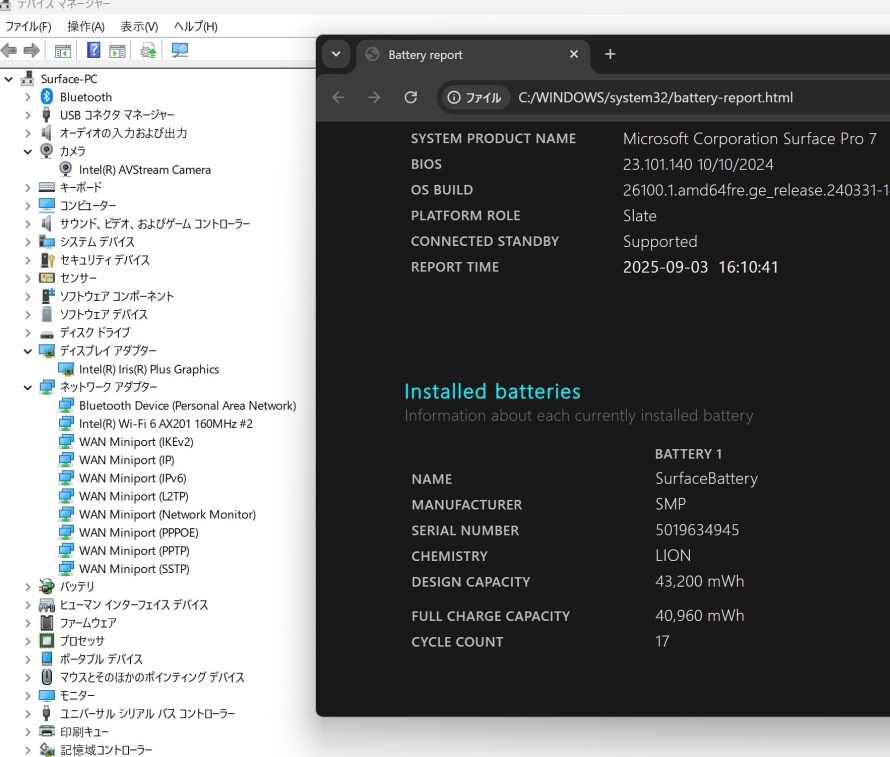
Task: Open browser tab search dropdown arrow
Action: [336, 54]
